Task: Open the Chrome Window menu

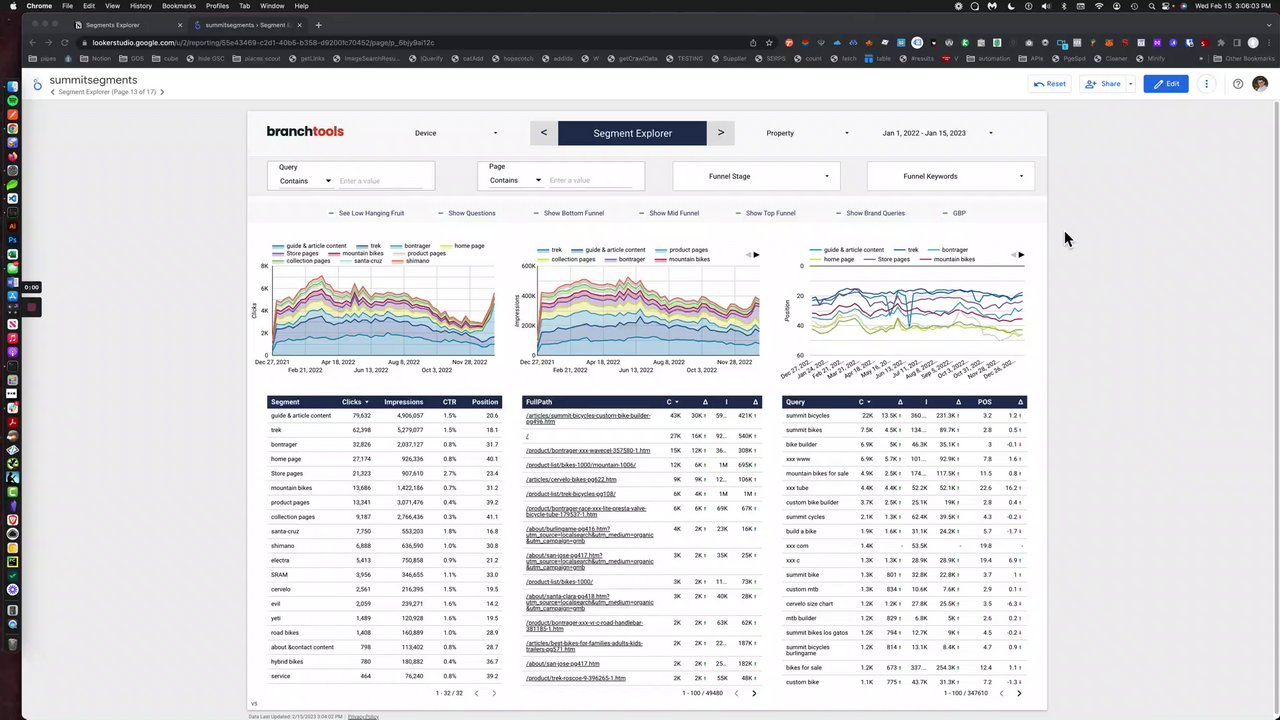Action: [x=272, y=6]
